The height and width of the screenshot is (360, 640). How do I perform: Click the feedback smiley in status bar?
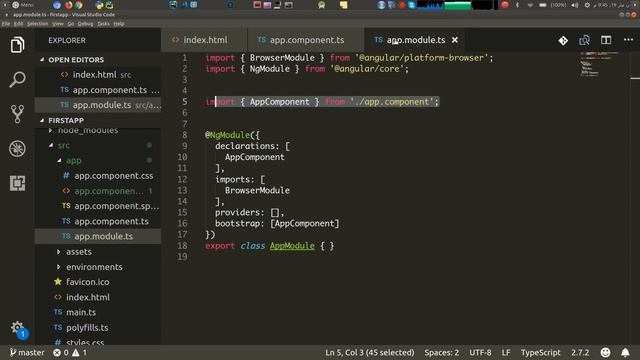[605, 352]
